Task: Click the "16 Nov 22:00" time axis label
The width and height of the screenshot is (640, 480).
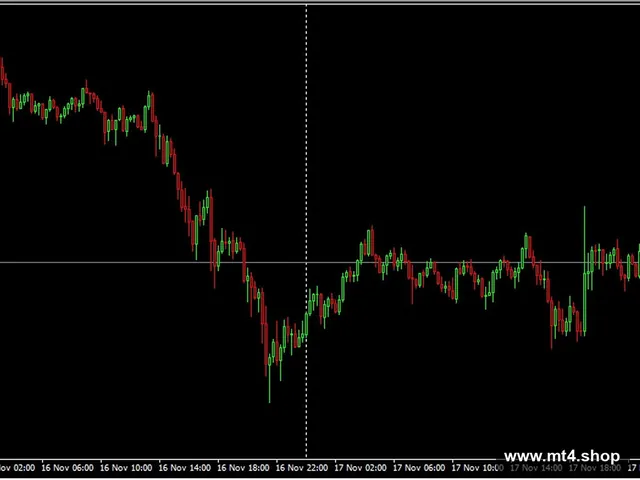Action: [302, 468]
